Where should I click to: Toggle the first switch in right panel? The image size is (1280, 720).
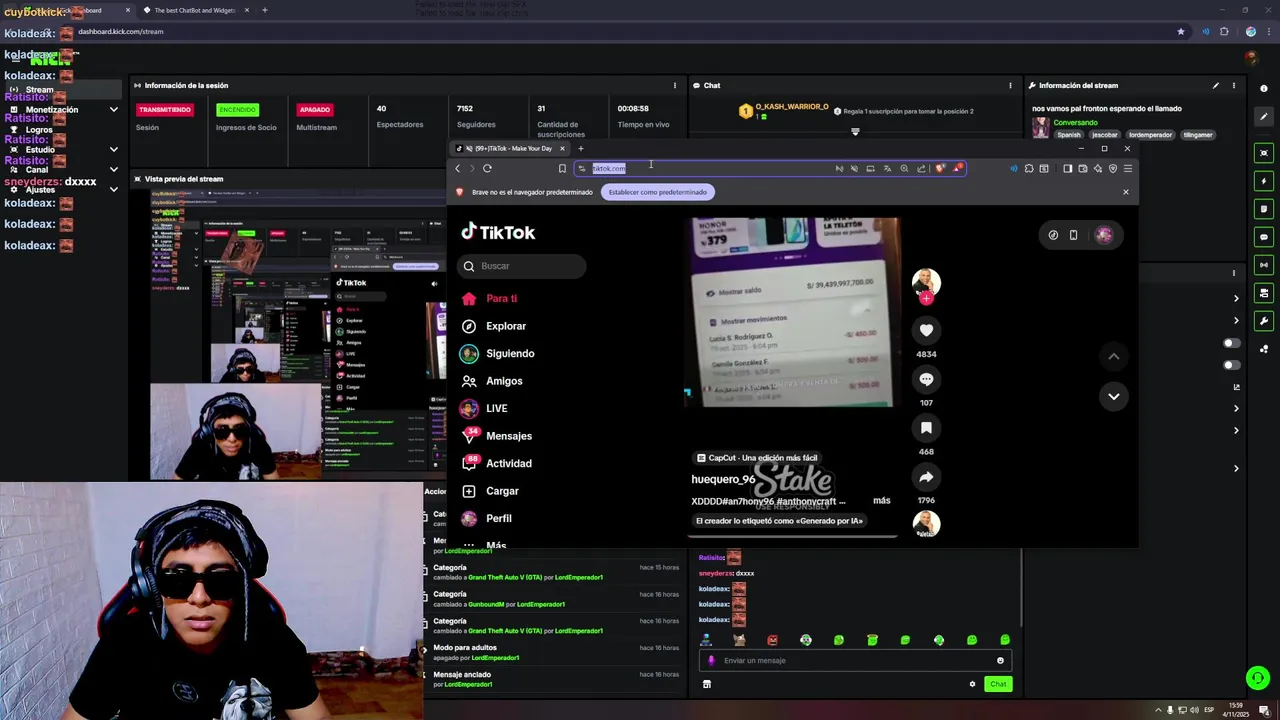point(1232,343)
